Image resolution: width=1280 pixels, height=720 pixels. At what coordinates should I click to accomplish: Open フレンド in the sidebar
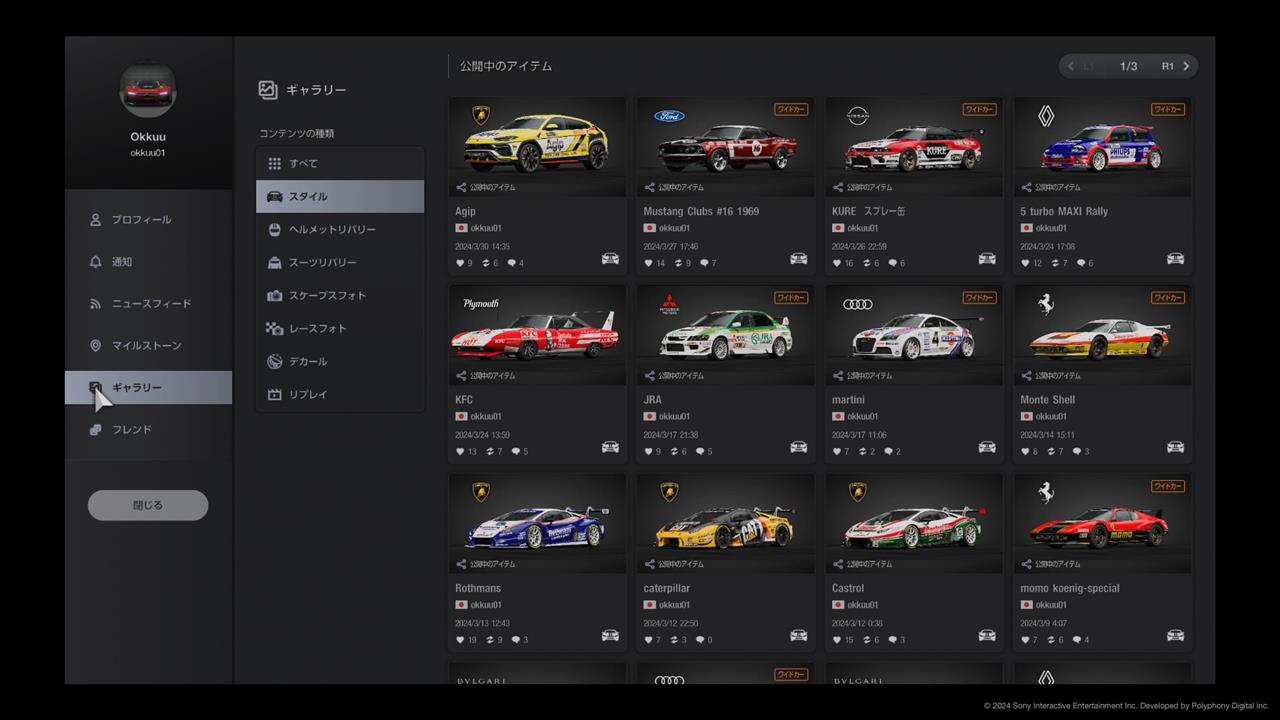coord(148,430)
